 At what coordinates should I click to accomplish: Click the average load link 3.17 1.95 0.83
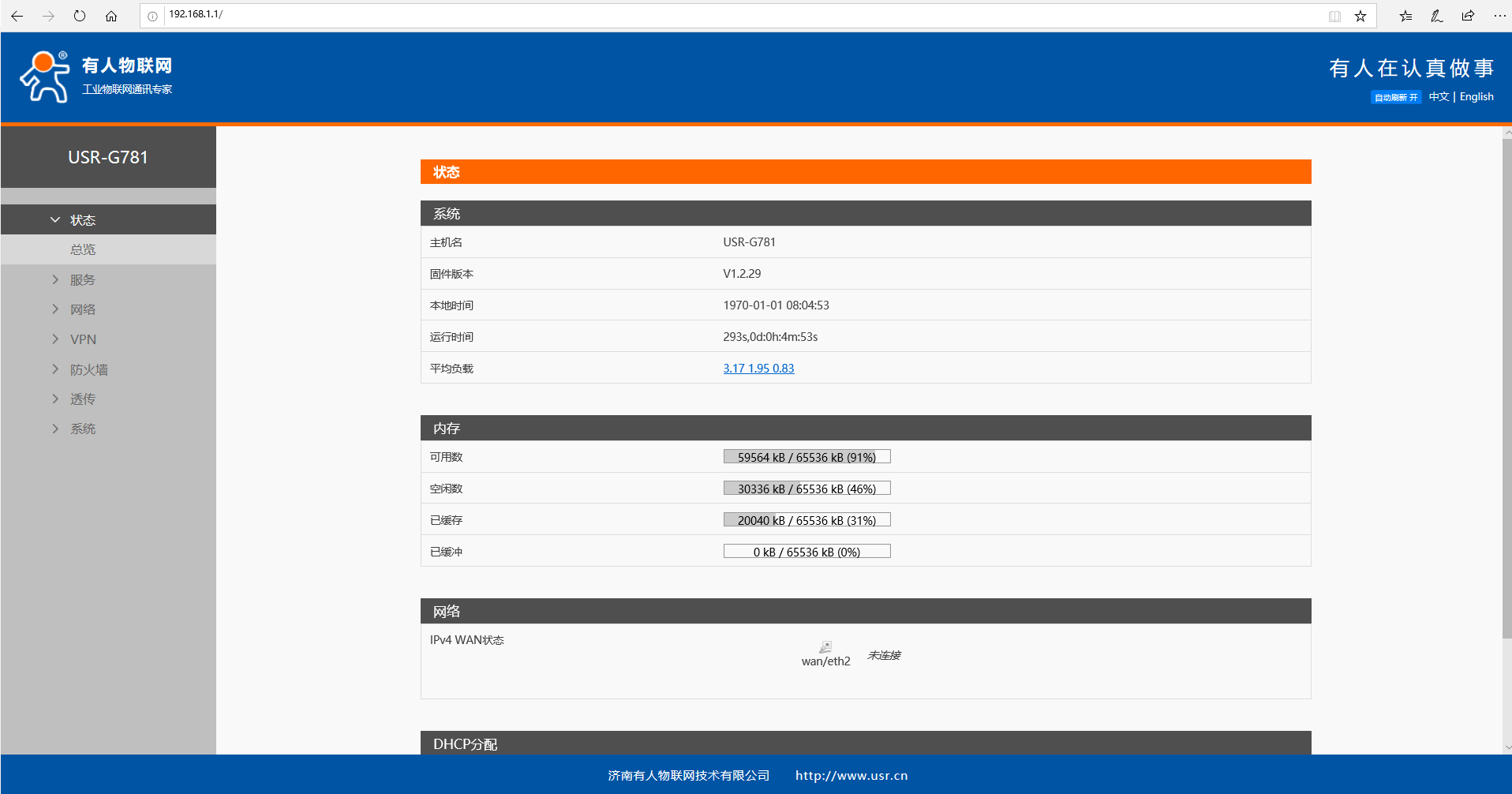(758, 369)
